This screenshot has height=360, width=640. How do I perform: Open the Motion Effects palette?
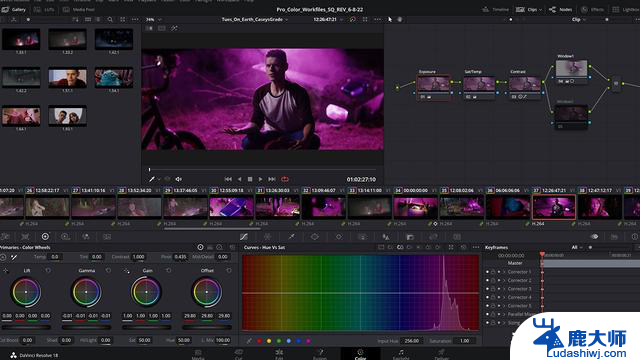[x=107, y=237]
